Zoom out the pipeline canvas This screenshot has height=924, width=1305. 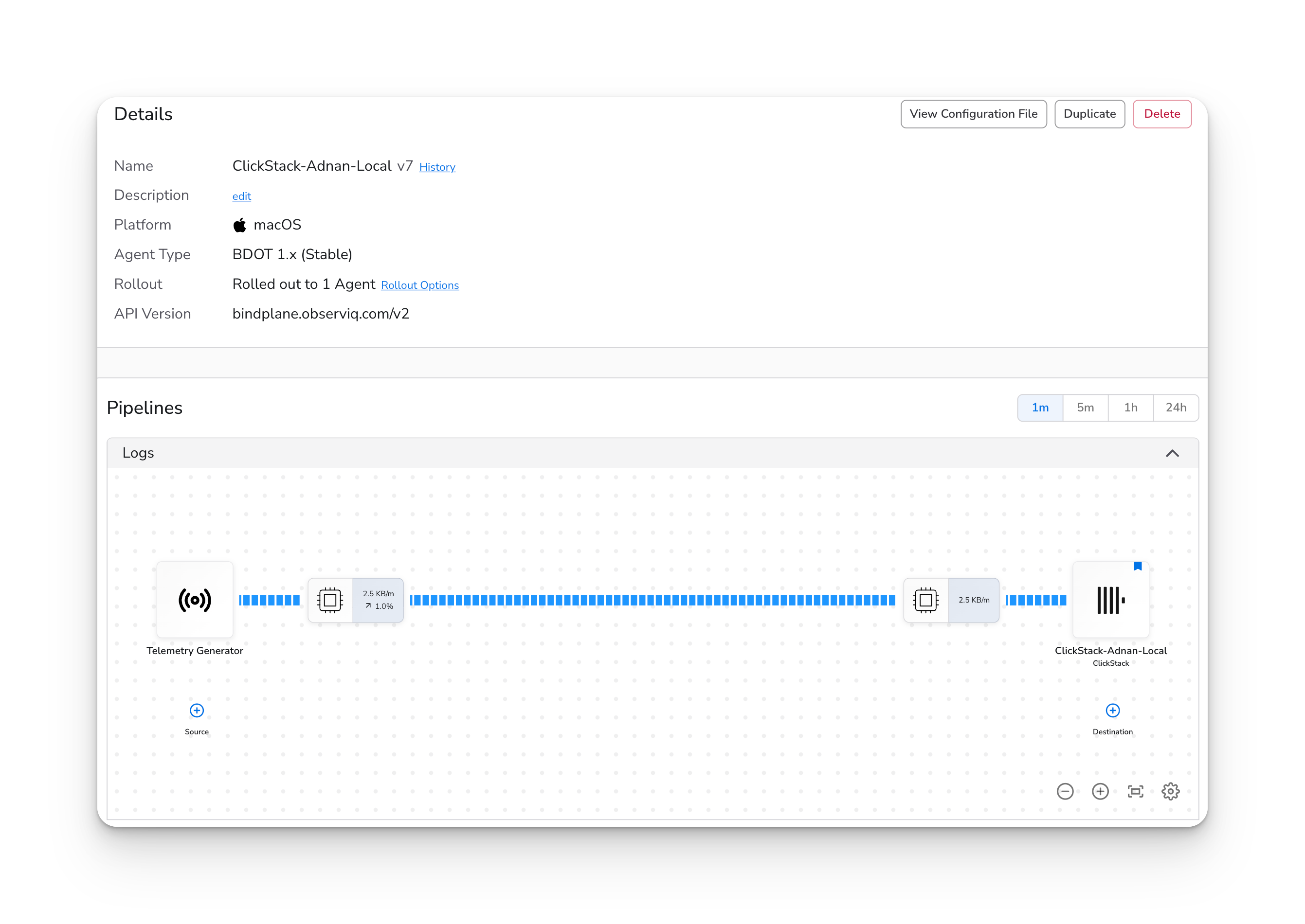click(1066, 791)
